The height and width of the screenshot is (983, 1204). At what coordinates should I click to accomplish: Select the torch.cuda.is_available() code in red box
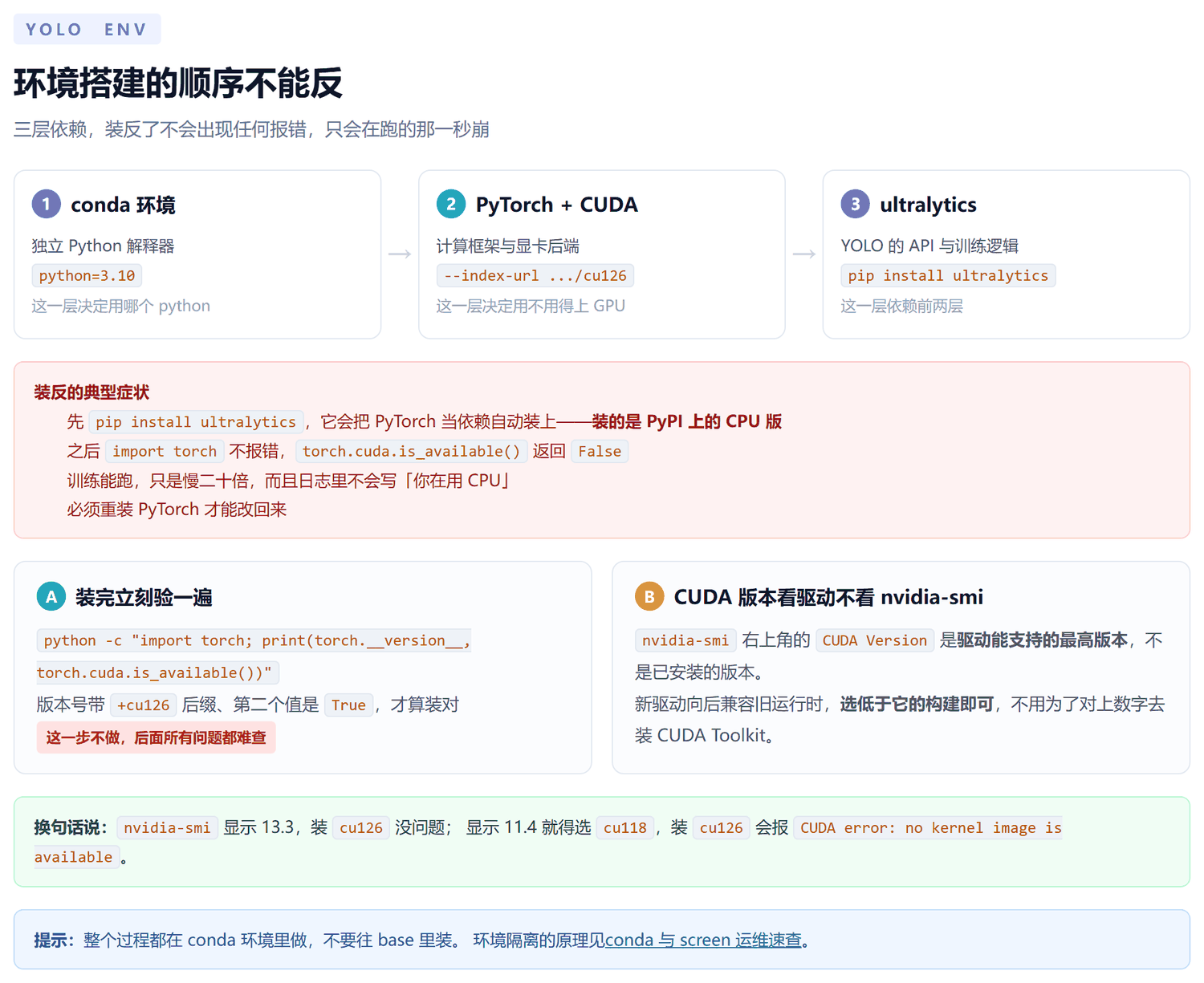tap(412, 451)
